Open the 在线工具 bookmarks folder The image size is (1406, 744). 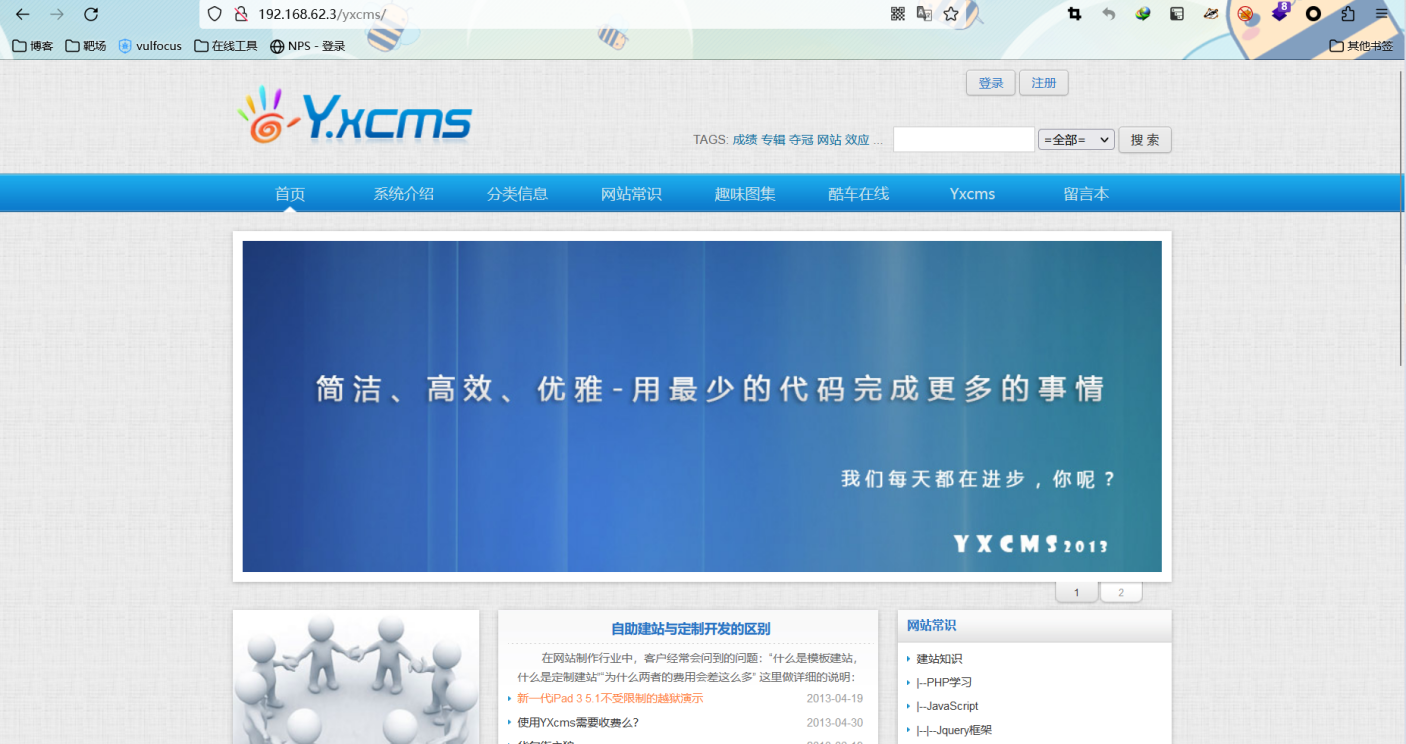click(226, 45)
